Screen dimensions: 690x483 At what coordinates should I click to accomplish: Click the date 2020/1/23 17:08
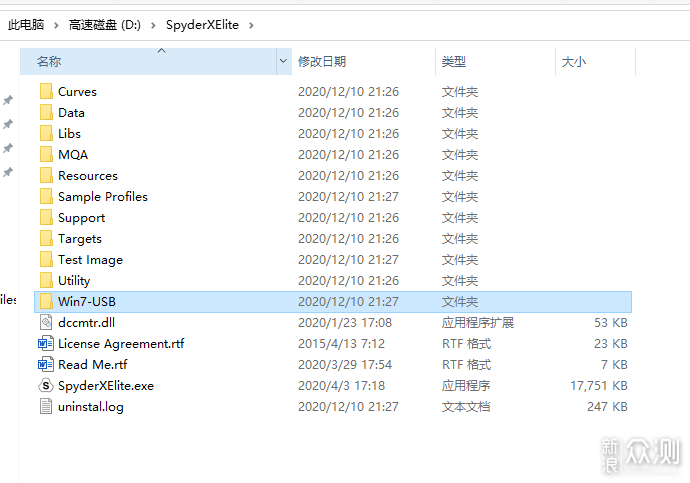click(345, 322)
